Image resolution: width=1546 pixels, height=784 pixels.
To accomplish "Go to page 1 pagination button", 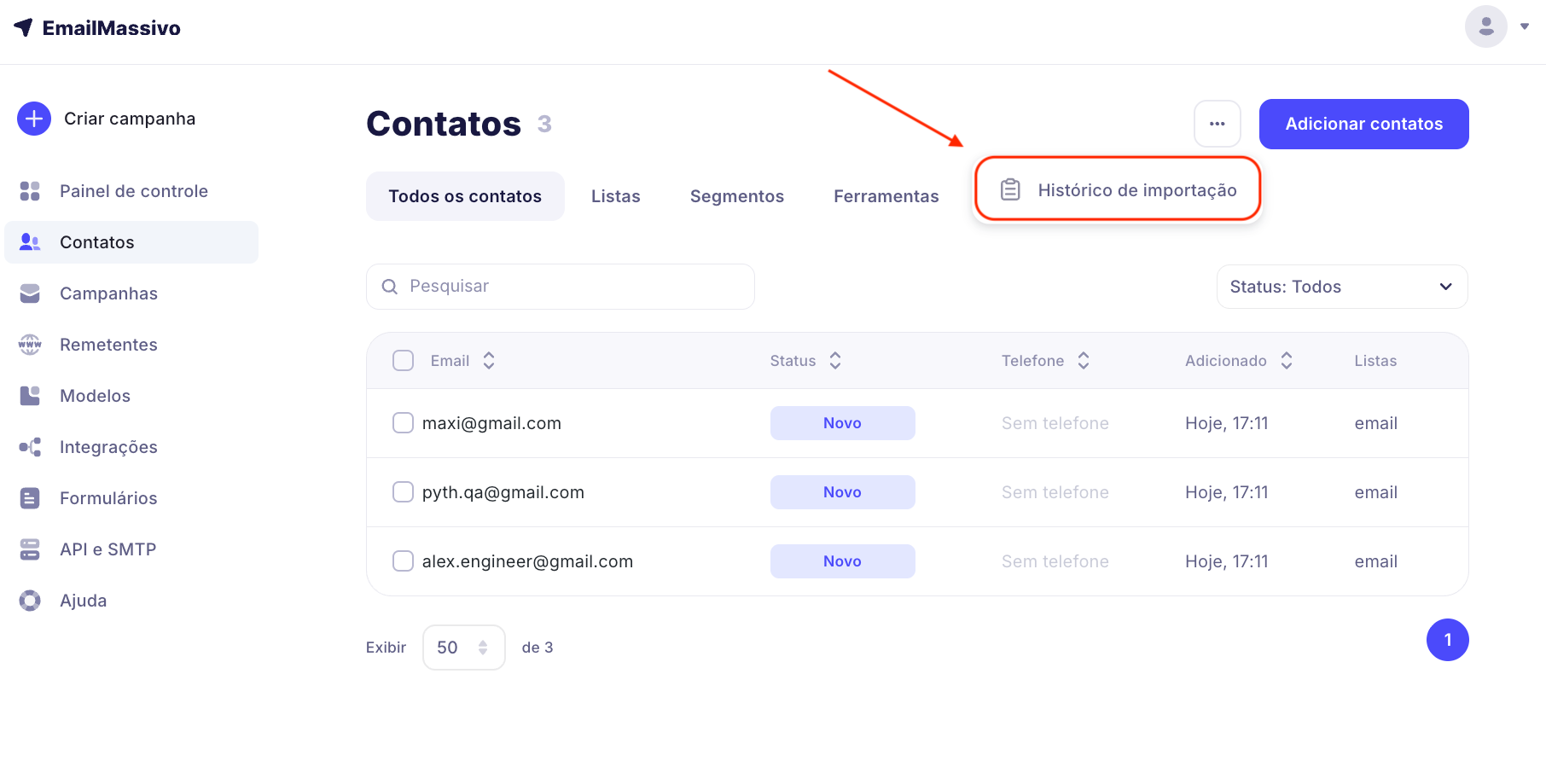I will click(1447, 640).
